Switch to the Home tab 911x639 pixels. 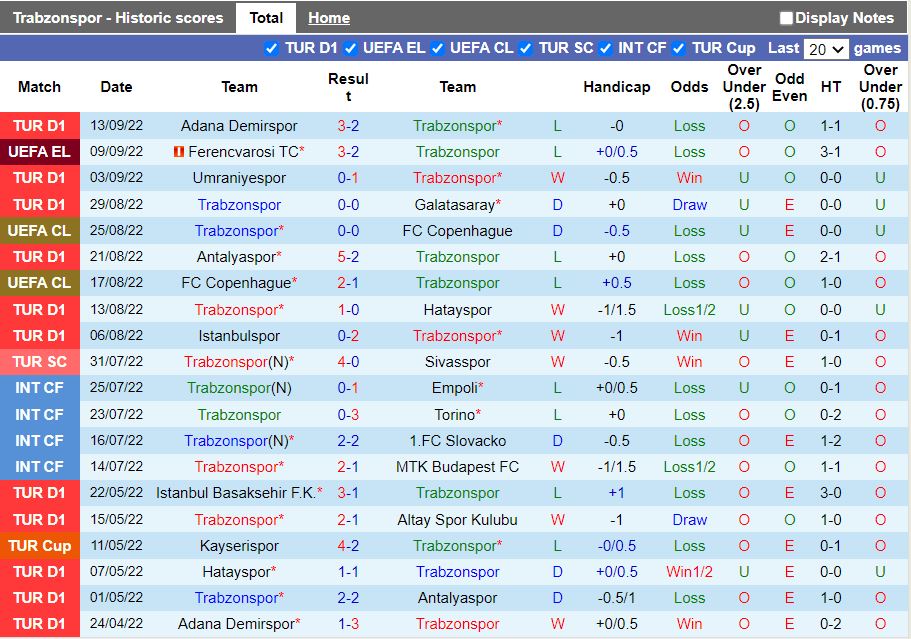(328, 17)
